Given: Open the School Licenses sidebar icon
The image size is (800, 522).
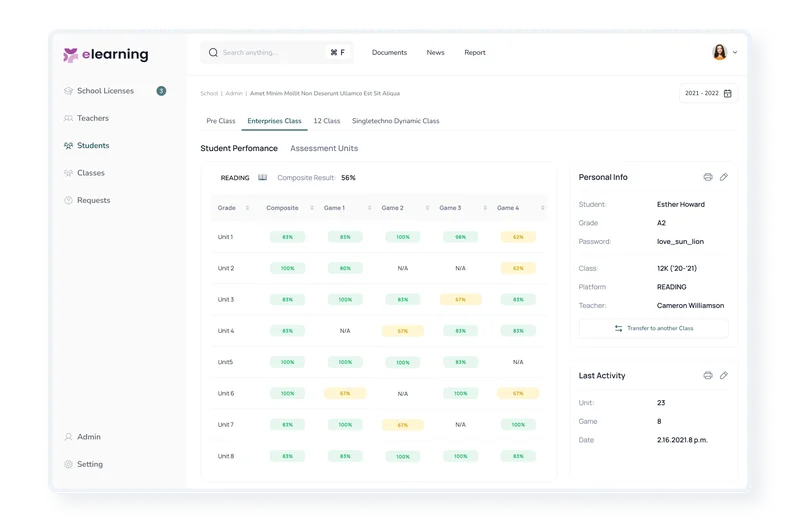Looking at the screenshot, I should [68, 91].
